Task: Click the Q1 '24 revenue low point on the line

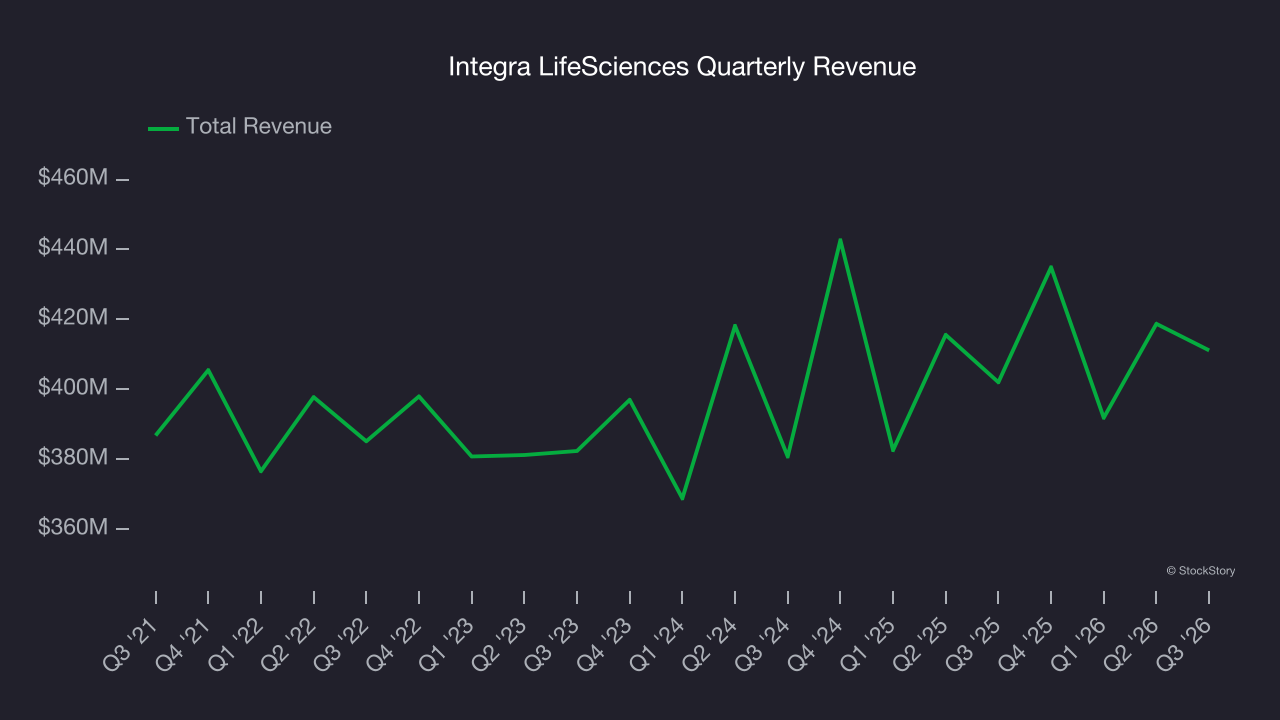Action: click(x=682, y=498)
